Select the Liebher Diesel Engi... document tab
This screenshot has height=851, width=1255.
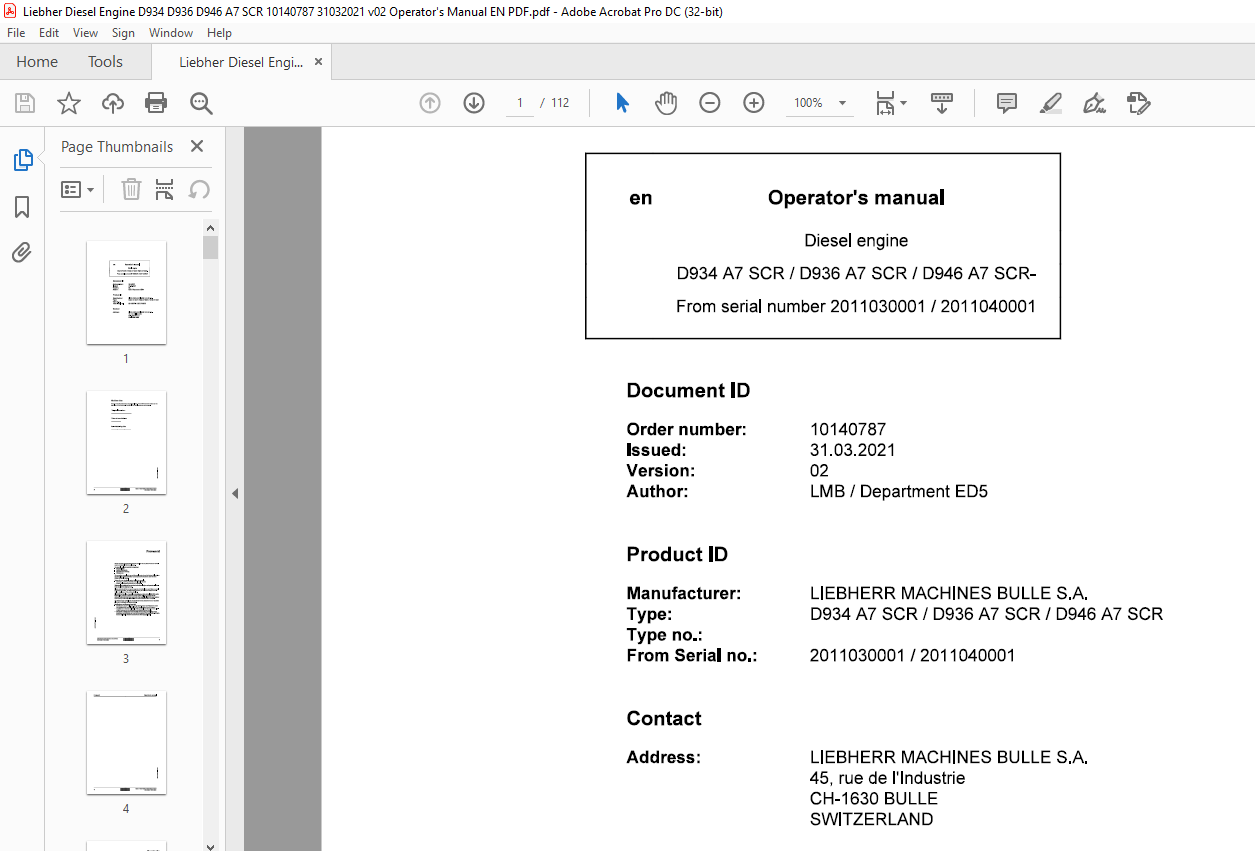241,62
